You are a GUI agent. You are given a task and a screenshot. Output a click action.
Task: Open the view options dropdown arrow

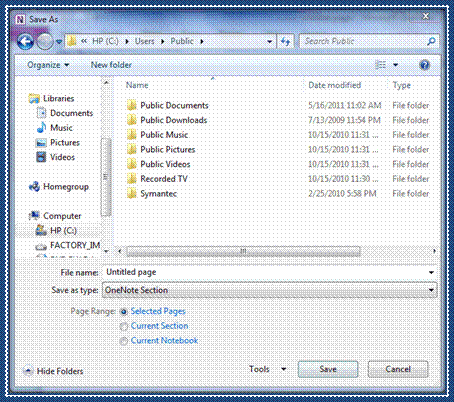click(395, 65)
